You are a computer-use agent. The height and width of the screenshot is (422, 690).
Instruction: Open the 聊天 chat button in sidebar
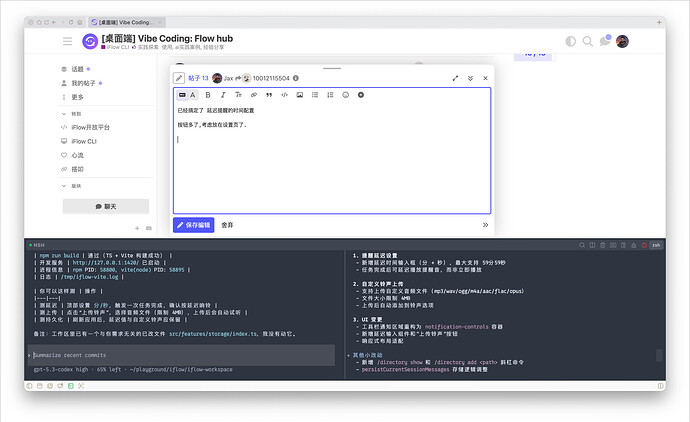click(98, 206)
